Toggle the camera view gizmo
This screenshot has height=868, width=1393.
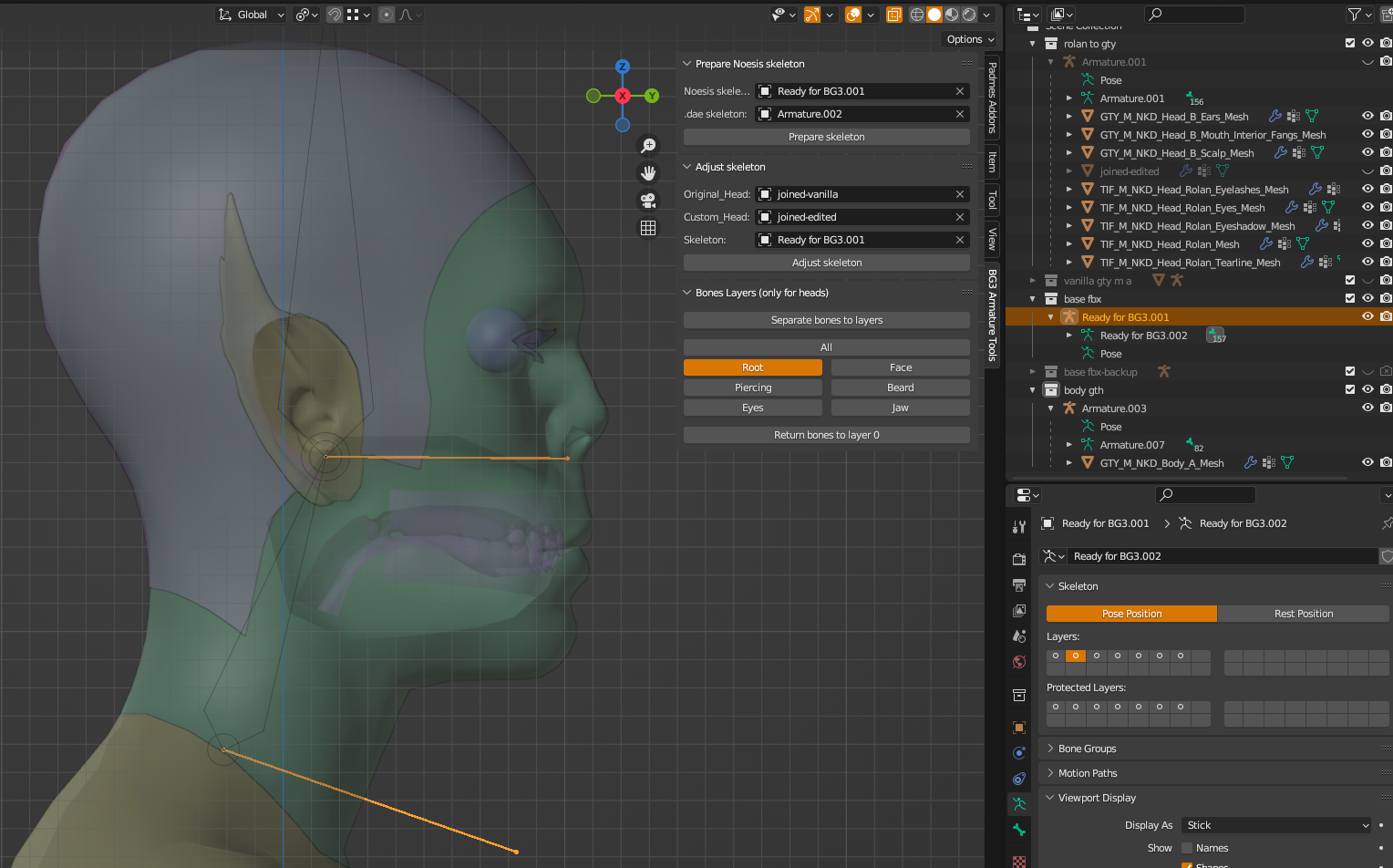tap(648, 200)
